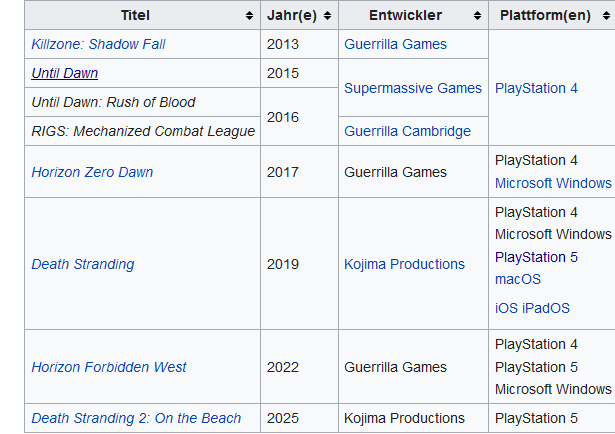Click Guerrilla Games link in first row
Image resolution: width=615 pixels, height=434 pixels.
pos(395,44)
